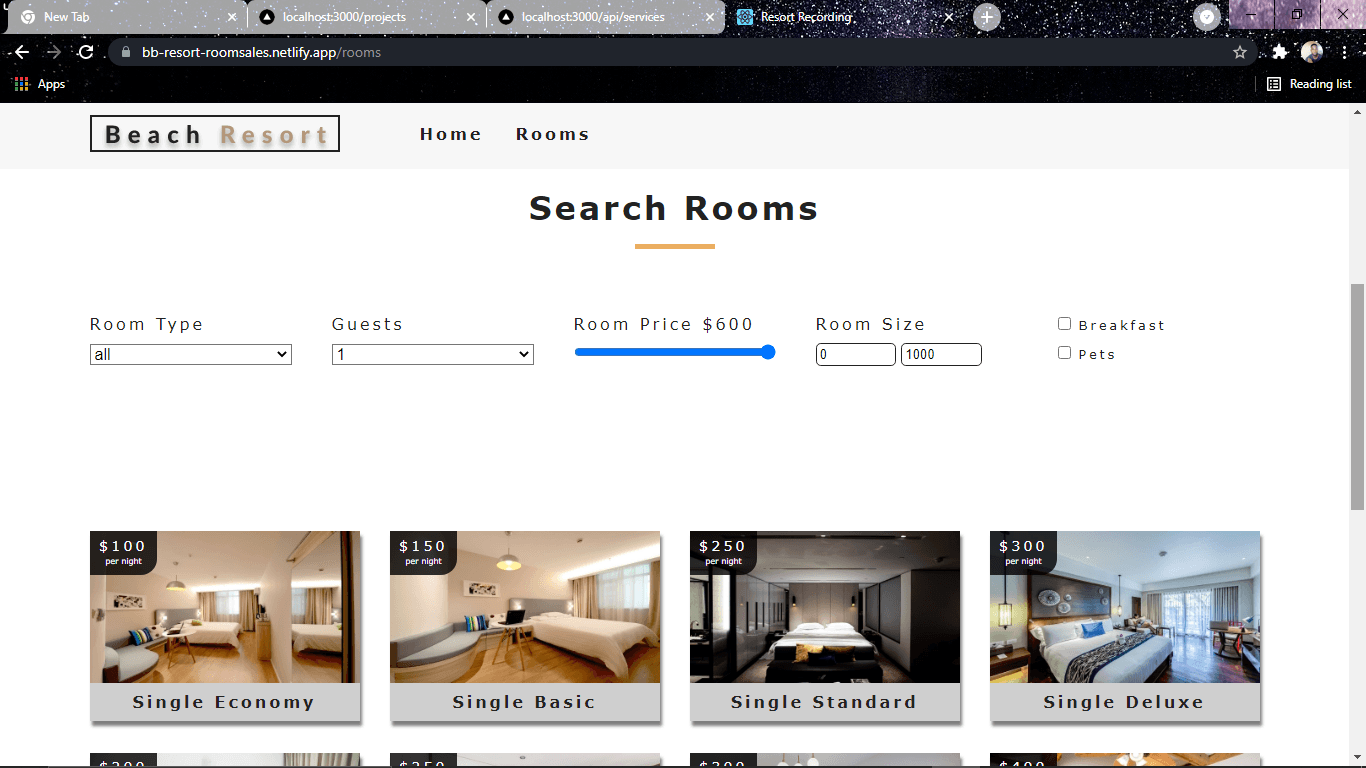Expand the Guests dropdown
This screenshot has height=768, width=1366.
[432, 354]
